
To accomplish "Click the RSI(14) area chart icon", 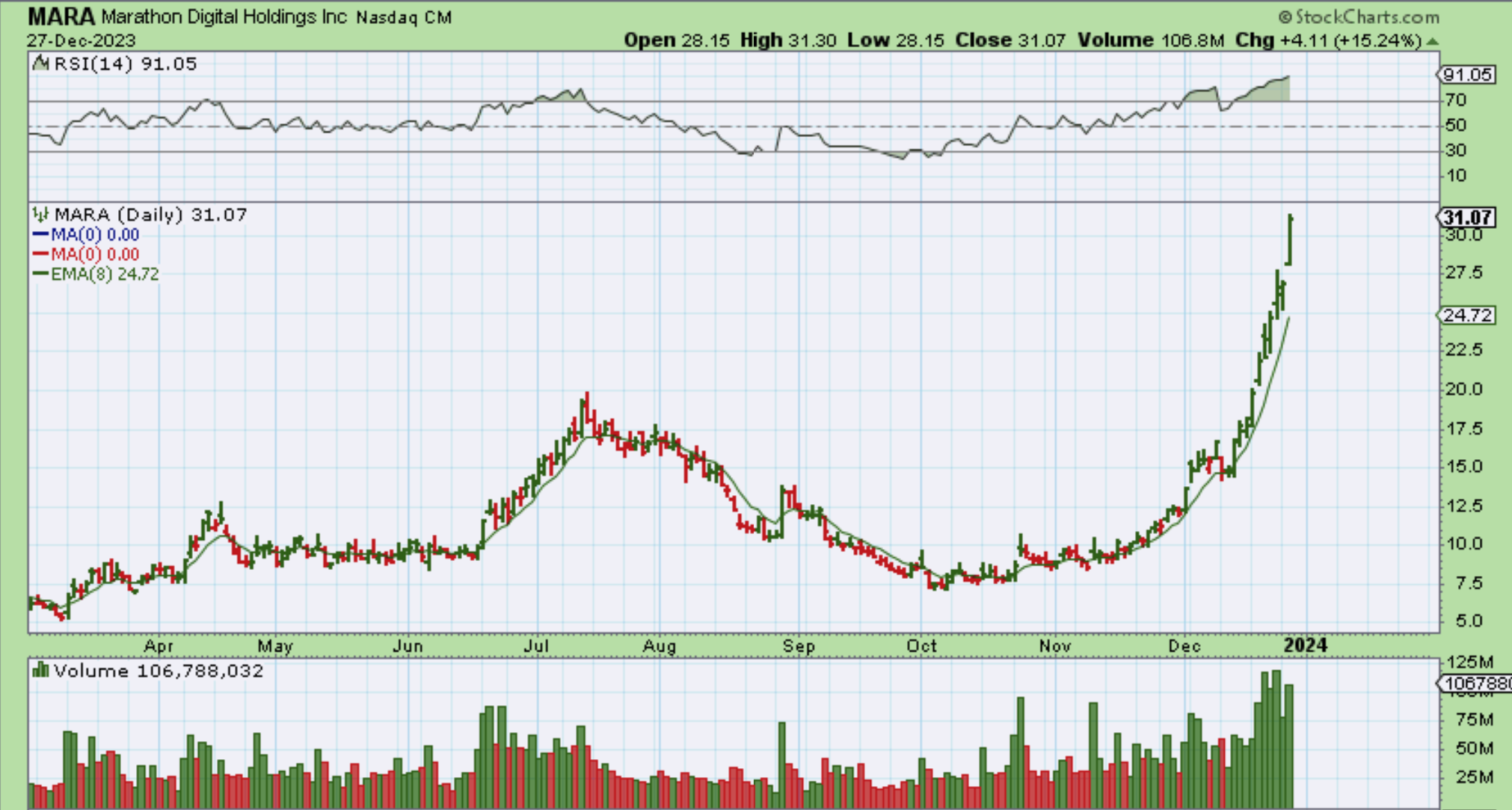I will pos(40,64).
